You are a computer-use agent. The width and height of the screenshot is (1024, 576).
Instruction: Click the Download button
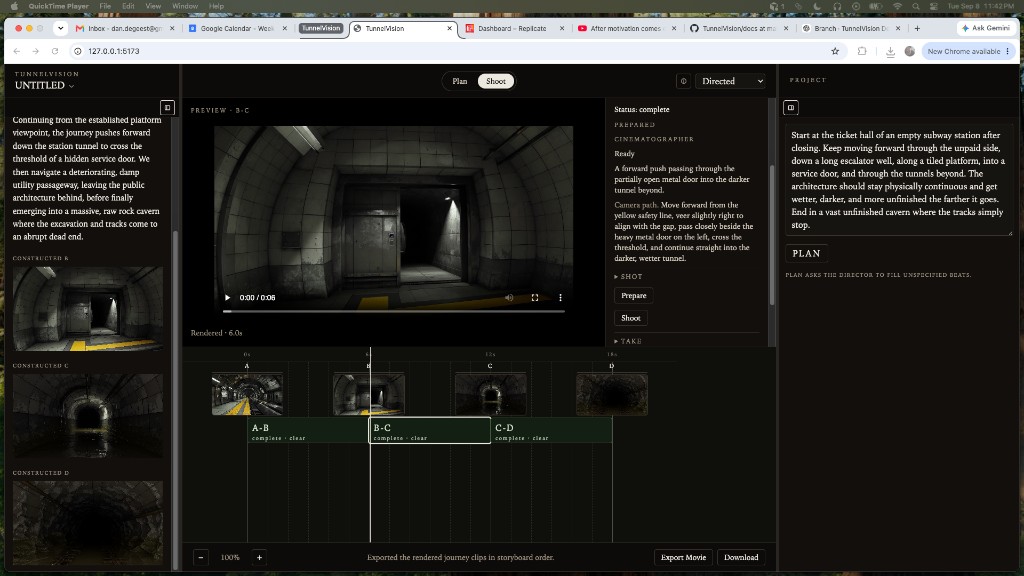tap(741, 557)
